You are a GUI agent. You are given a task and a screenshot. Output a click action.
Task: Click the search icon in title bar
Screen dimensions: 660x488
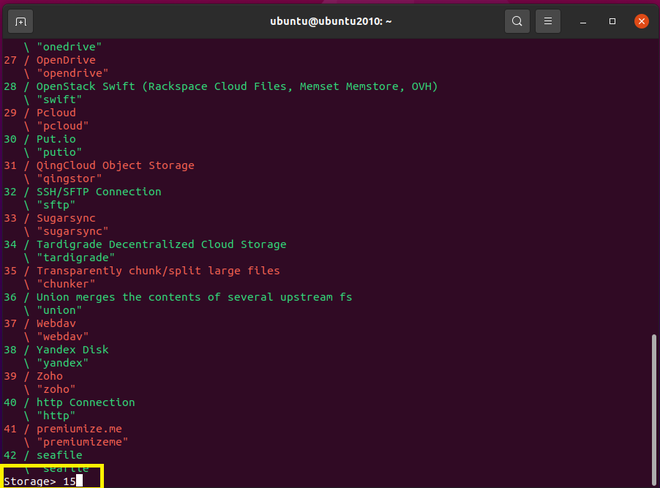516,21
